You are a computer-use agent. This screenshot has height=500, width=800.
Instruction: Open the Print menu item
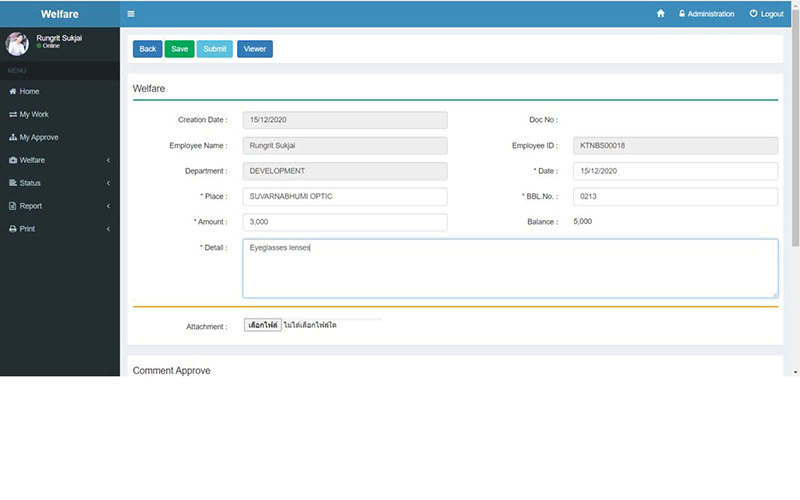(x=60, y=229)
